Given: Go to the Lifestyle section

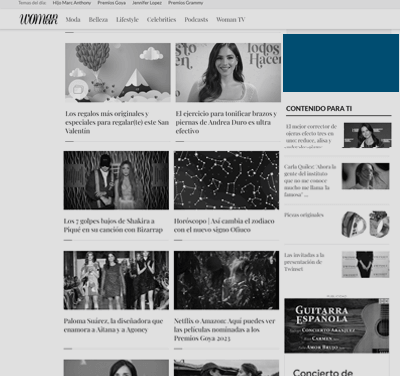Looking at the screenshot, I should 127,20.
